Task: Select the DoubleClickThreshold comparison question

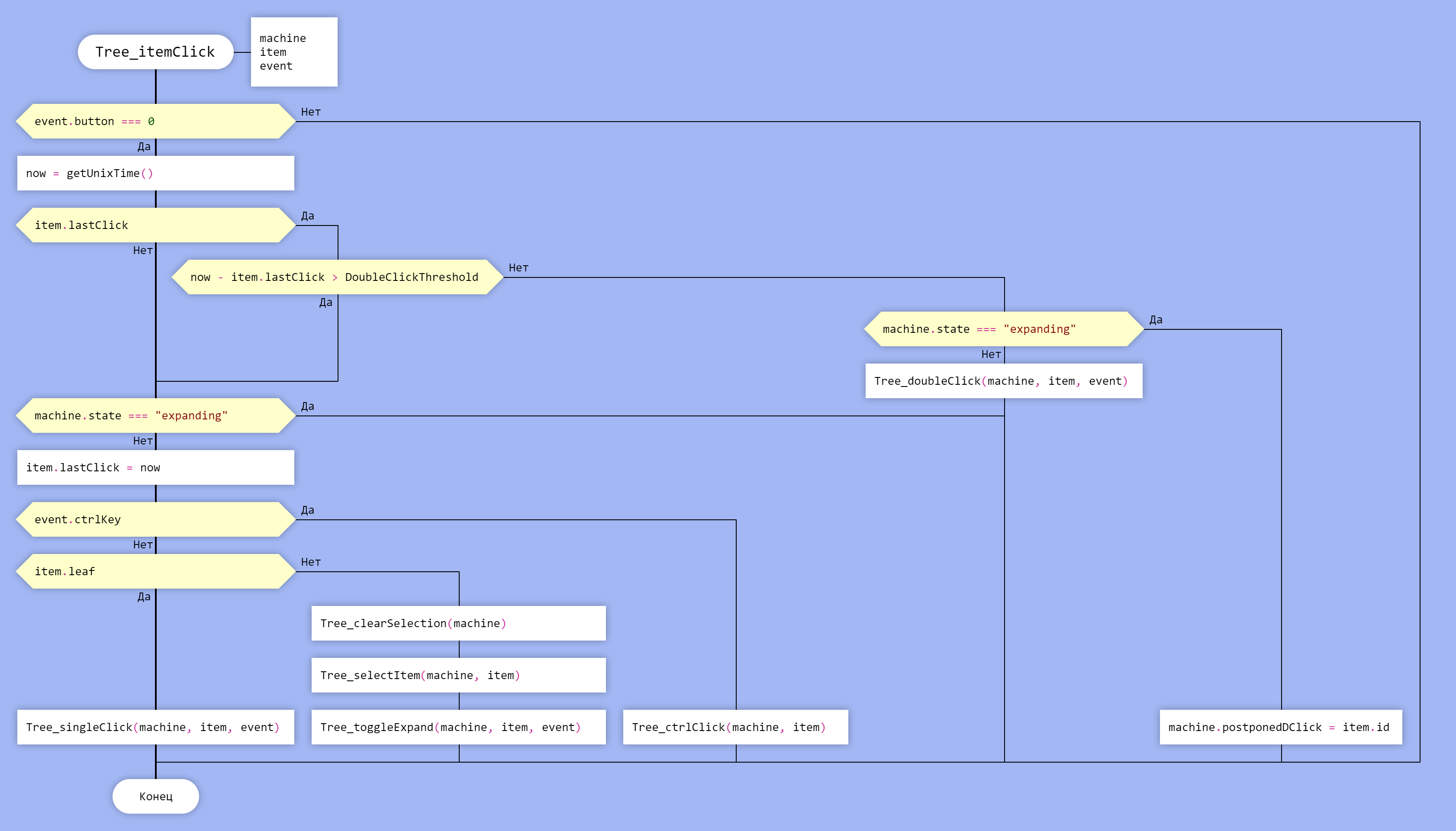Action: pos(337,277)
